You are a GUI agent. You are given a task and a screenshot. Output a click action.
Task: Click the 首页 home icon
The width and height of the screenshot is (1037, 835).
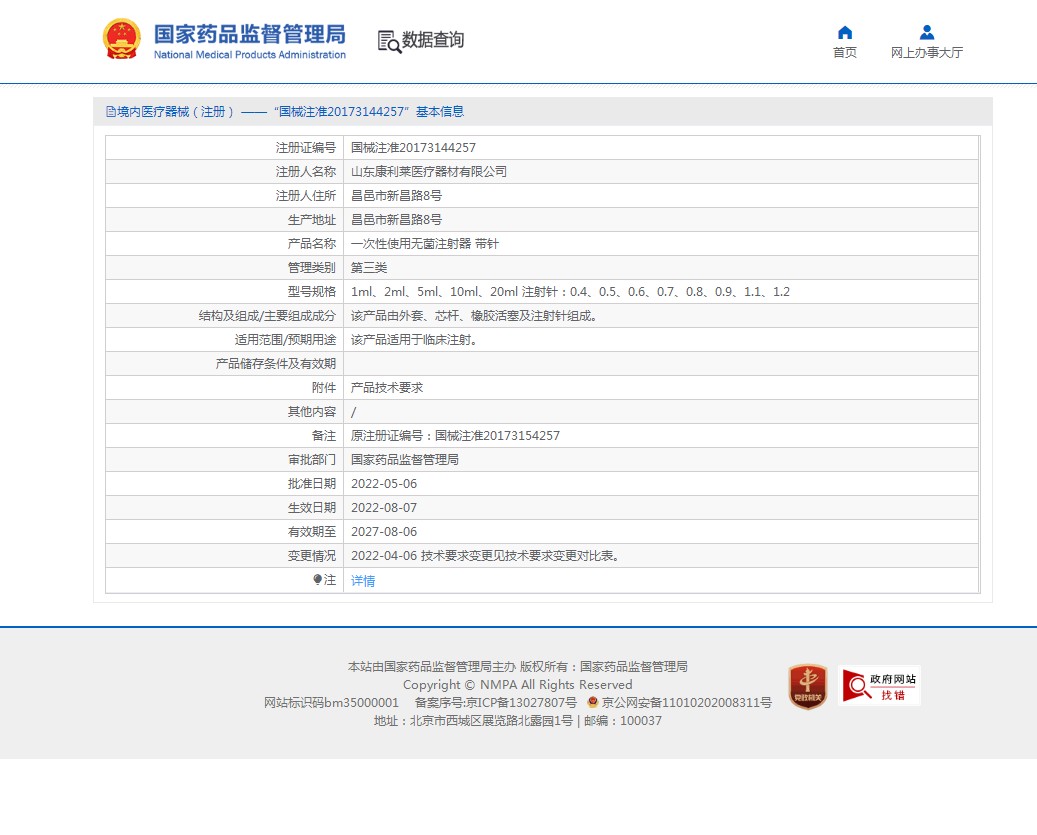coord(845,32)
